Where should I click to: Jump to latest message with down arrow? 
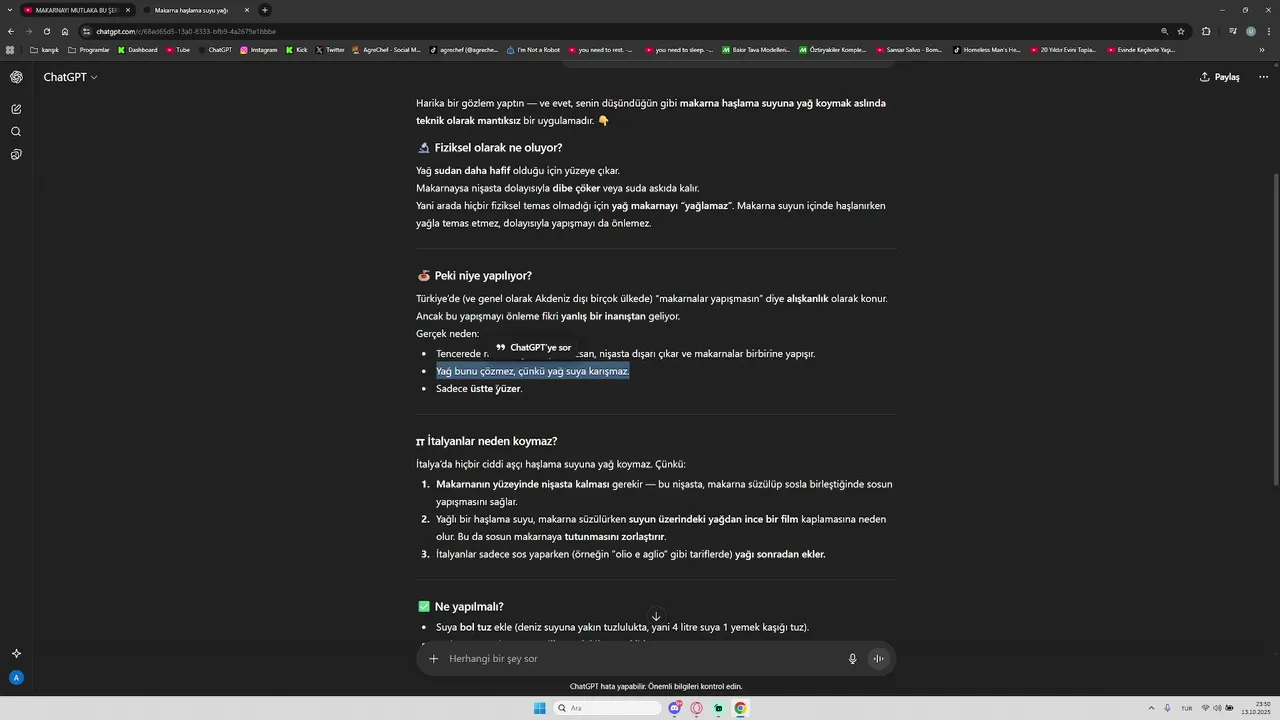coord(656,617)
